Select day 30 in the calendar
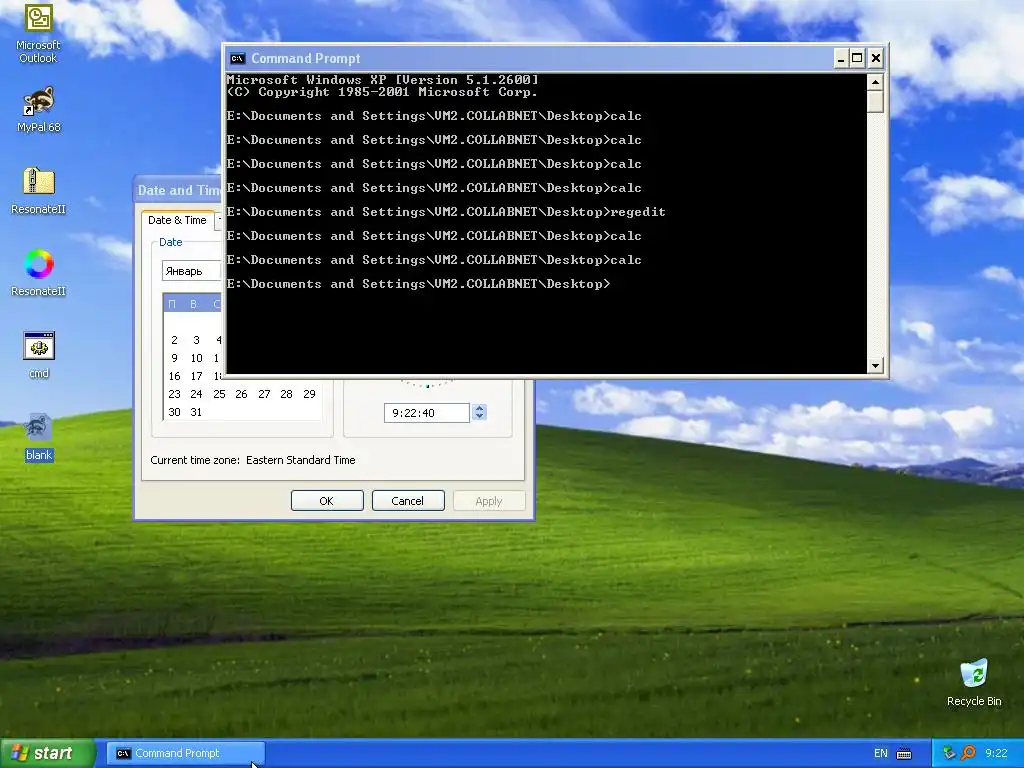Screen dimensions: 1024x768 tap(174, 412)
